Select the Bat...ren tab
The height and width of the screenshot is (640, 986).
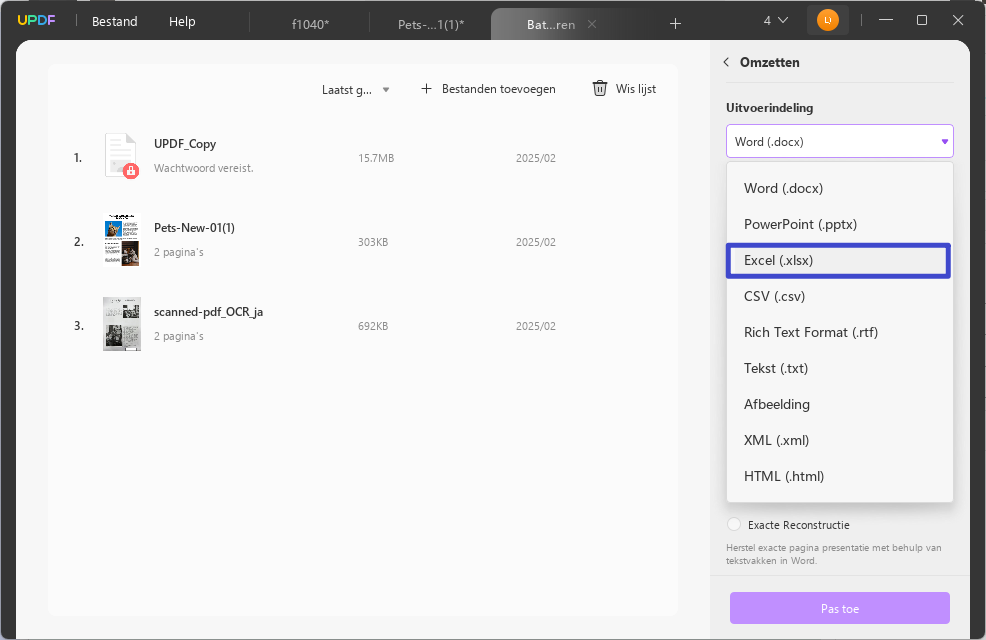coord(550,24)
